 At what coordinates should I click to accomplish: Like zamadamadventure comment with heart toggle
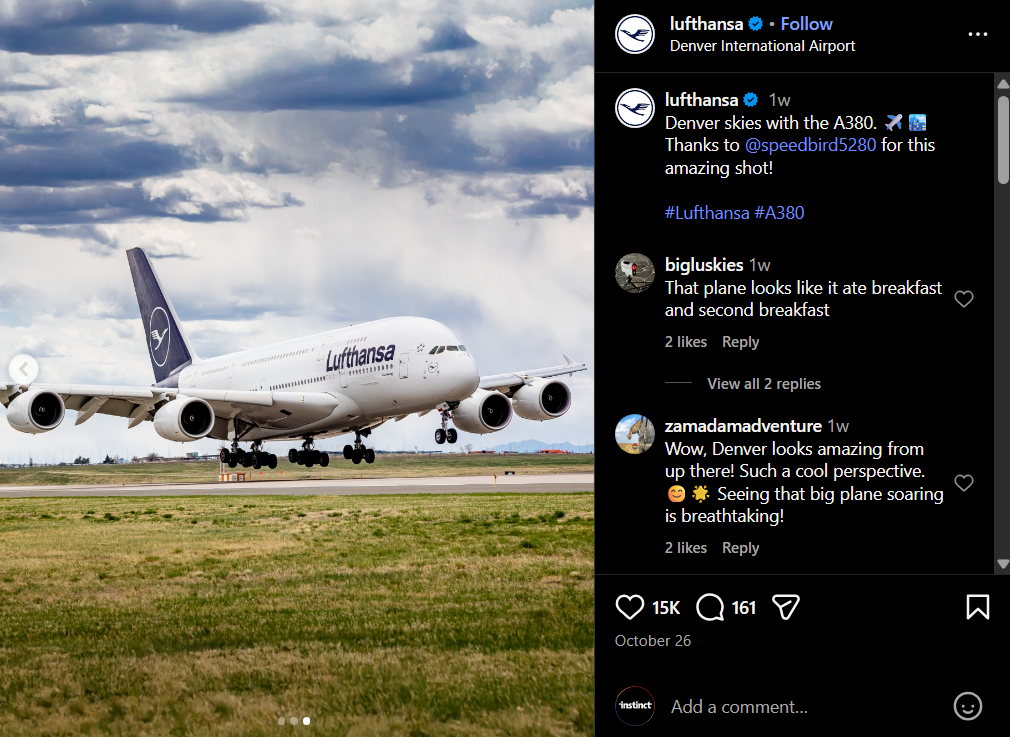point(963,483)
